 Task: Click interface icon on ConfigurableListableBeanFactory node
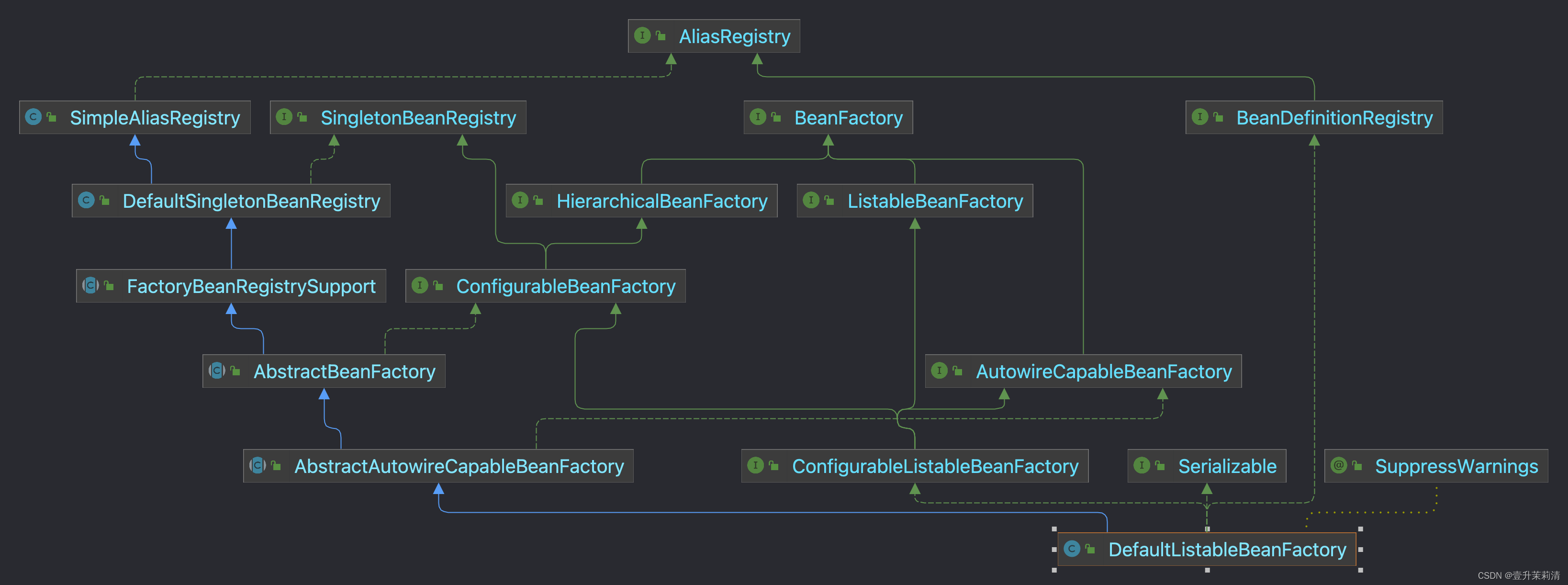click(x=755, y=465)
